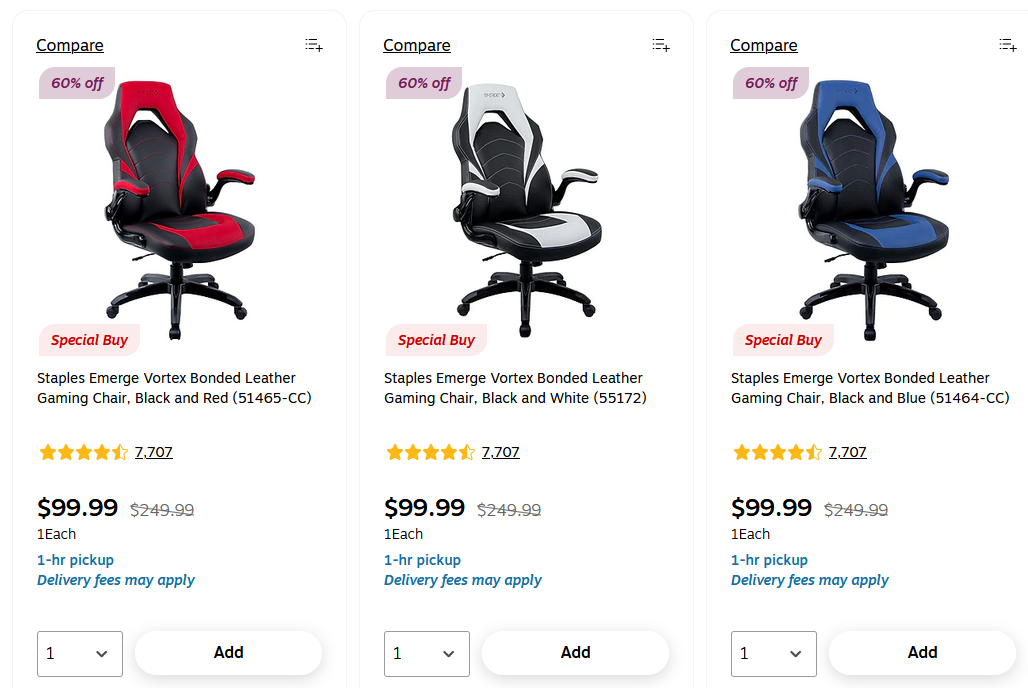The image size is (1028, 688).
Task: Click add-to-list icon on Black and Blue chair
Action: point(1008,45)
